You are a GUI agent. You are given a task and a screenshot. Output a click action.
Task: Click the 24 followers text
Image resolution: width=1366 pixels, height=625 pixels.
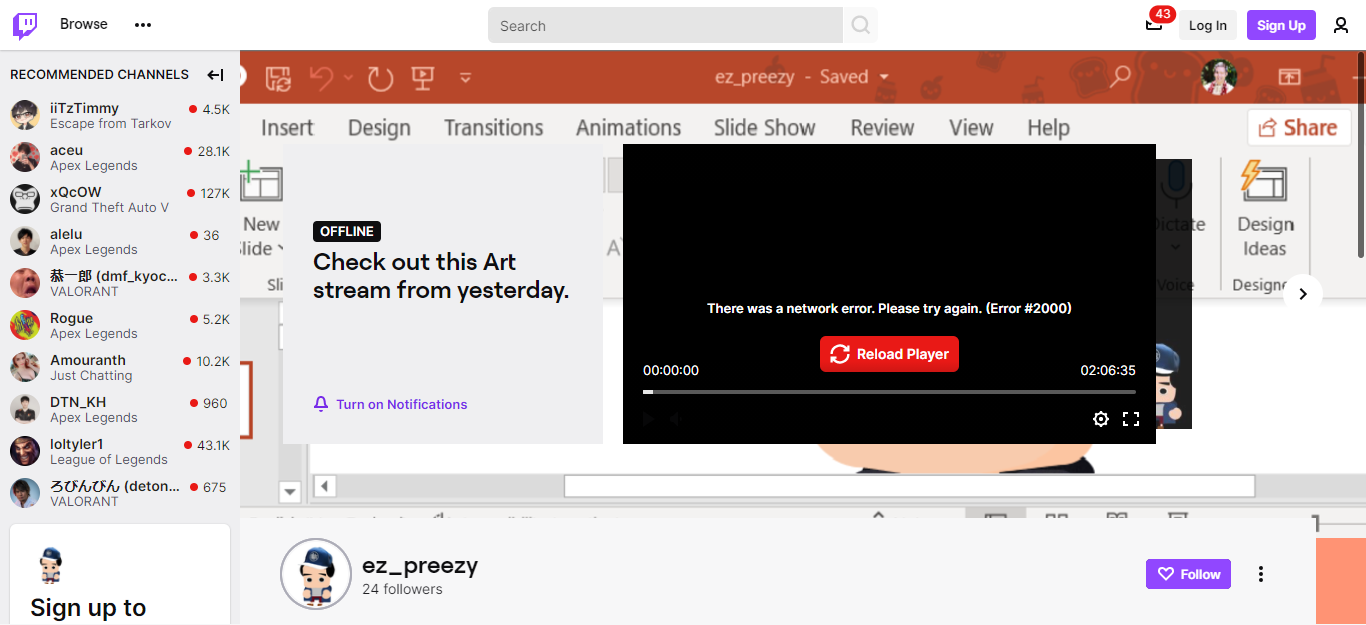click(x=402, y=589)
